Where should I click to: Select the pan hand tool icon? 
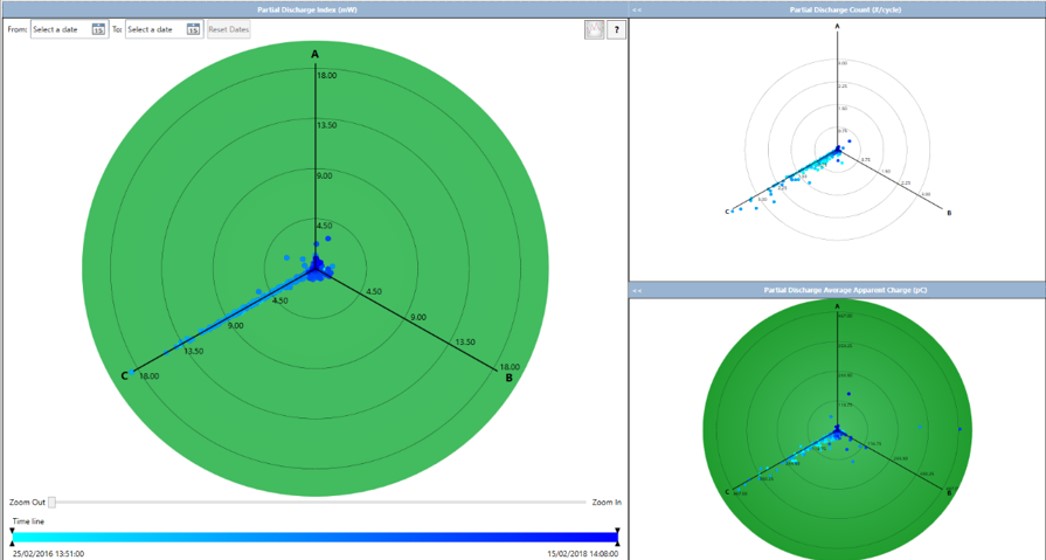click(593, 30)
